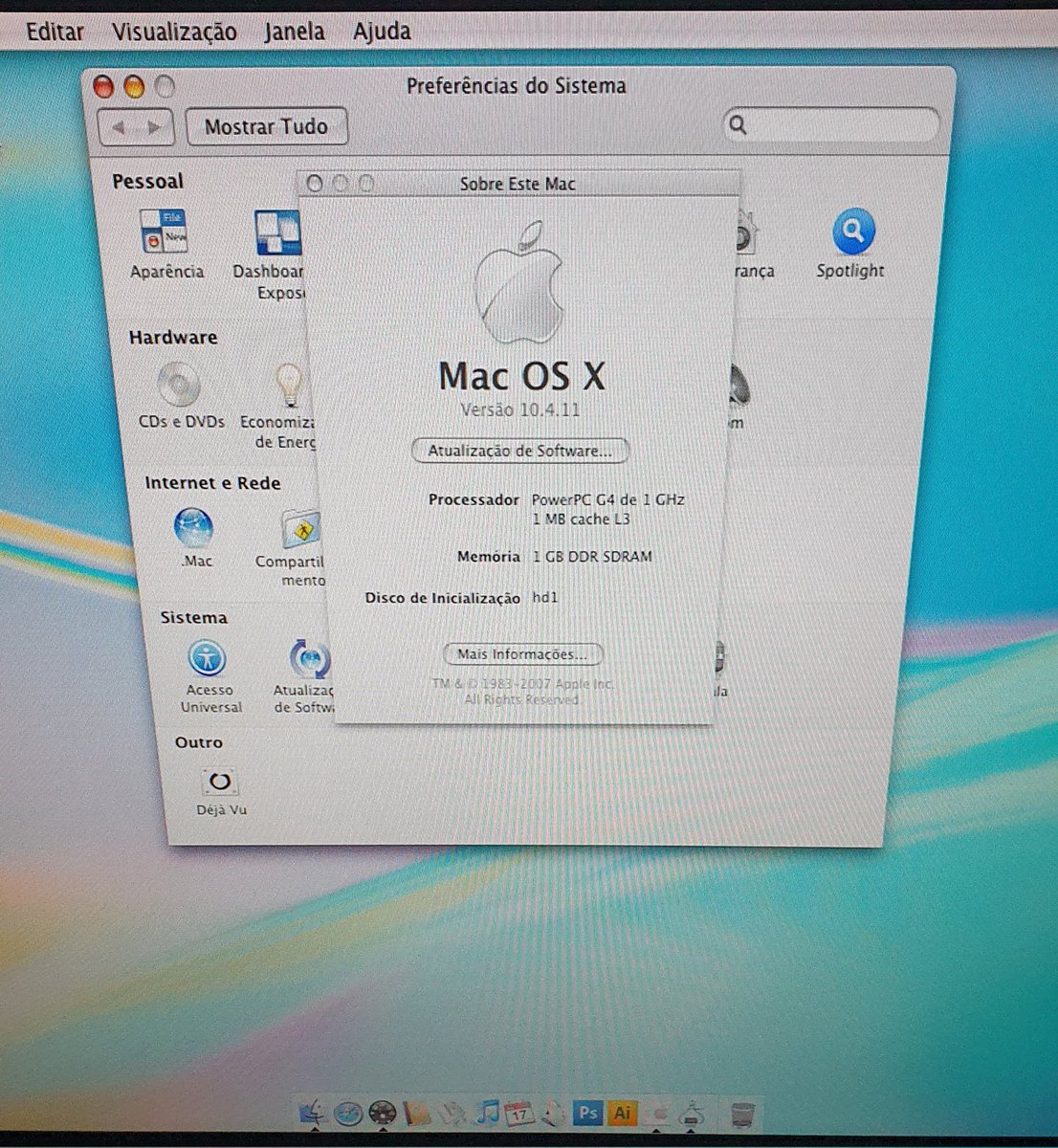1058x1148 pixels.
Task: Click the back arrow in Preferências toolbar
Action: (x=119, y=127)
